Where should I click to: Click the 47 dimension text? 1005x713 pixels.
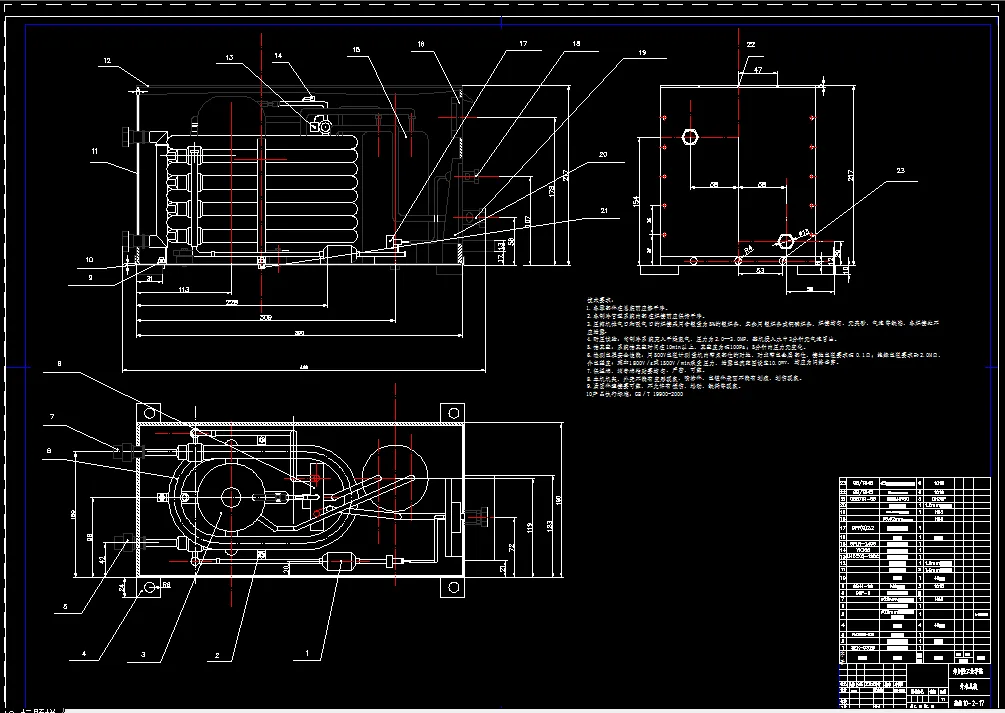[758, 70]
